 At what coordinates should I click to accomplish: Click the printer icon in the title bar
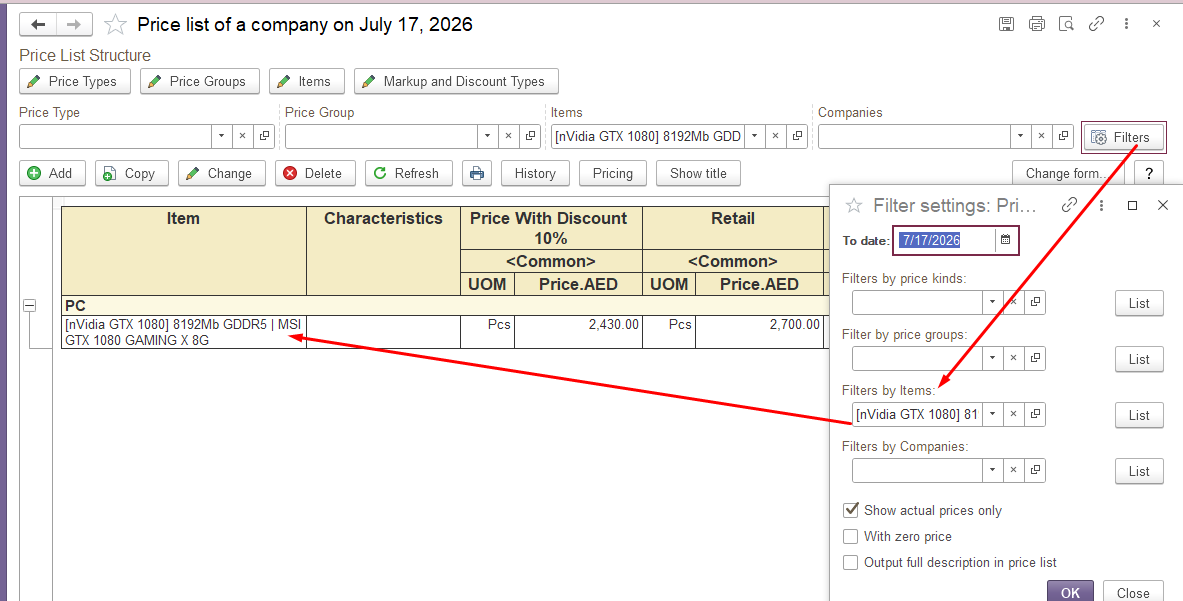1037,24
